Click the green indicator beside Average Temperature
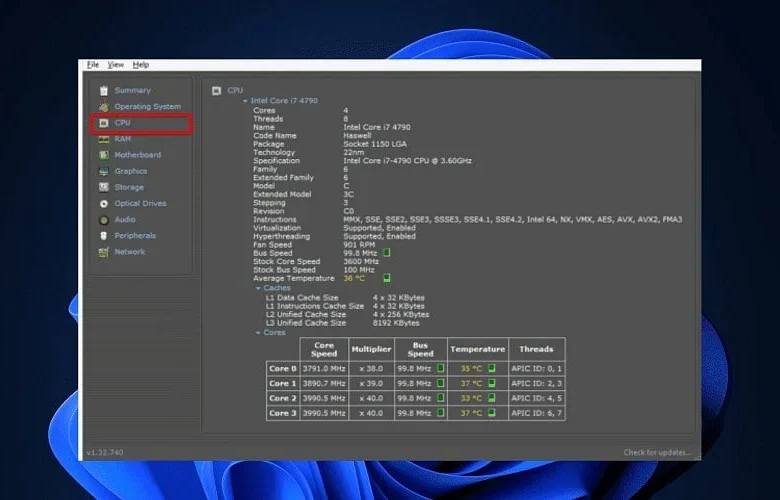This screenshot has width=780, height=500. 387,278
